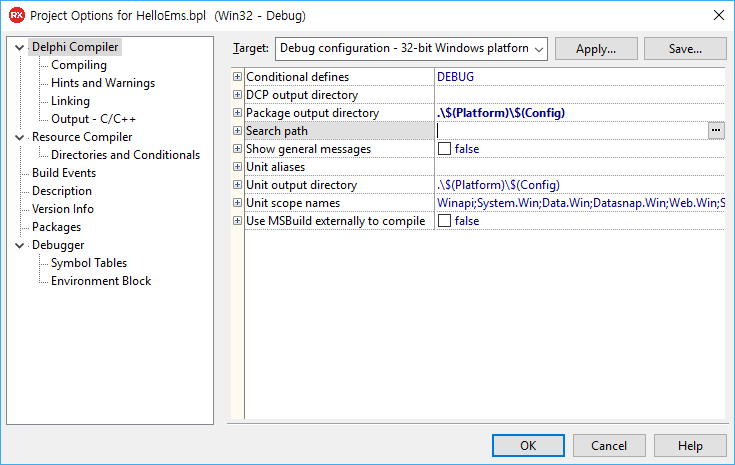The width and height of the screenshot is (735, 465).
Task: Expand the Conditional defines property
Action: click(x=238, y=76)
